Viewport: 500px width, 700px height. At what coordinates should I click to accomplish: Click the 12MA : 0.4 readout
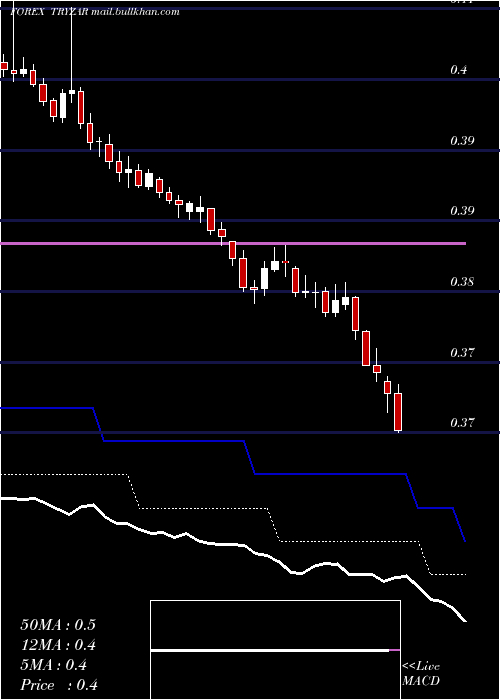tap(58, 645)
